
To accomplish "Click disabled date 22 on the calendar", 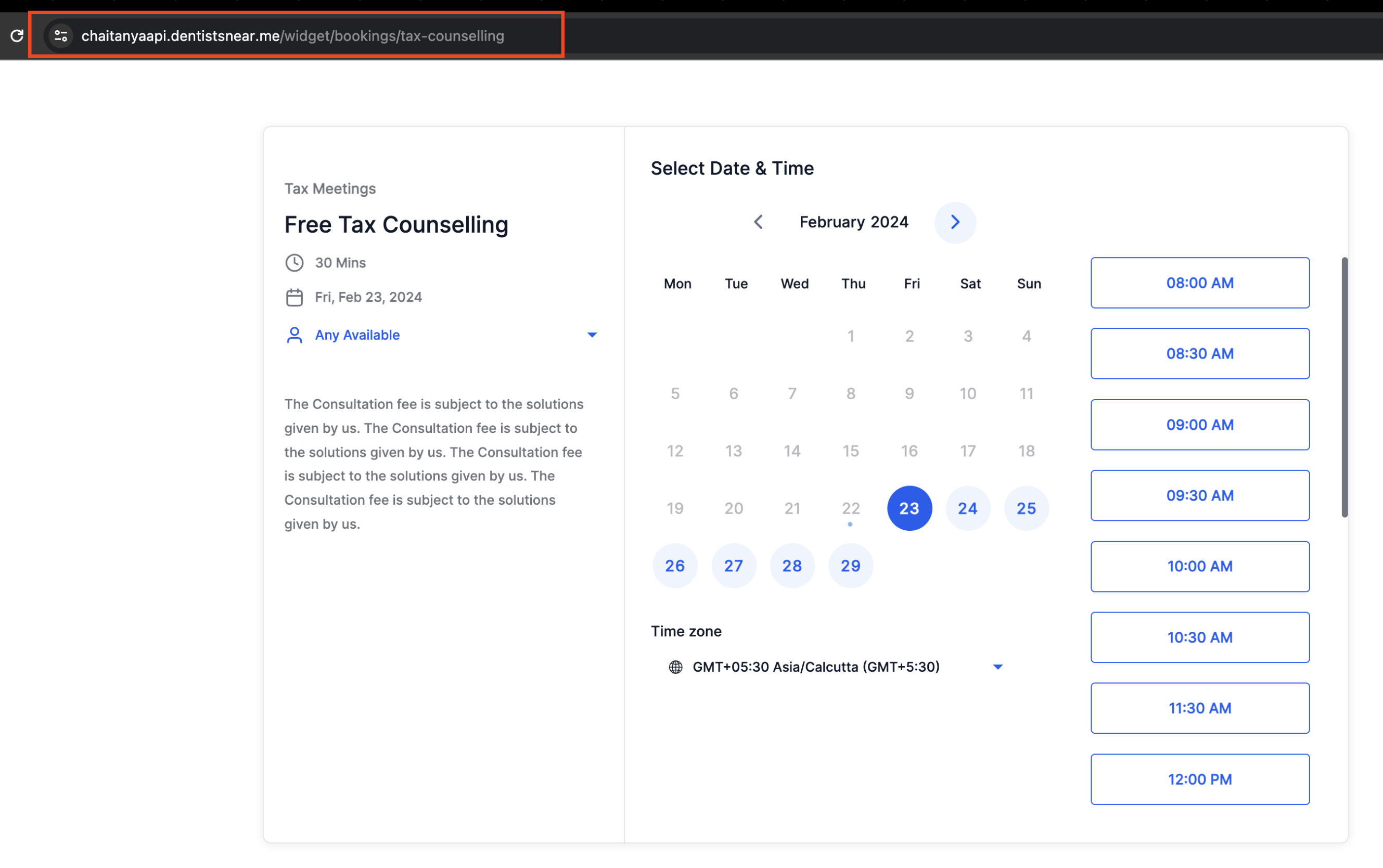I will tap(851, 508).
